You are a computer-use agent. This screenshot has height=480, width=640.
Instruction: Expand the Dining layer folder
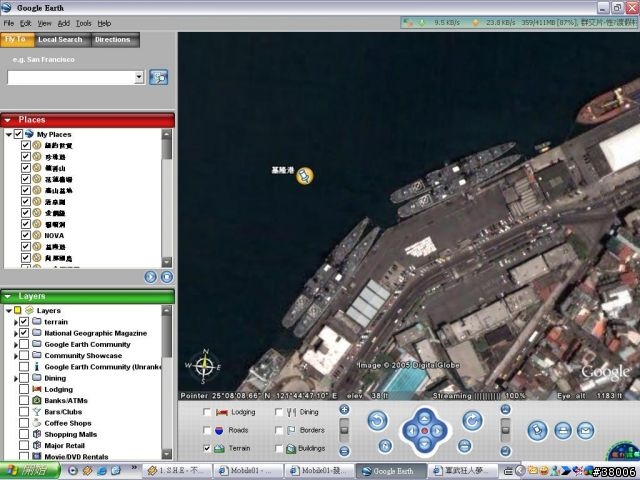click(x=16, y=378)
